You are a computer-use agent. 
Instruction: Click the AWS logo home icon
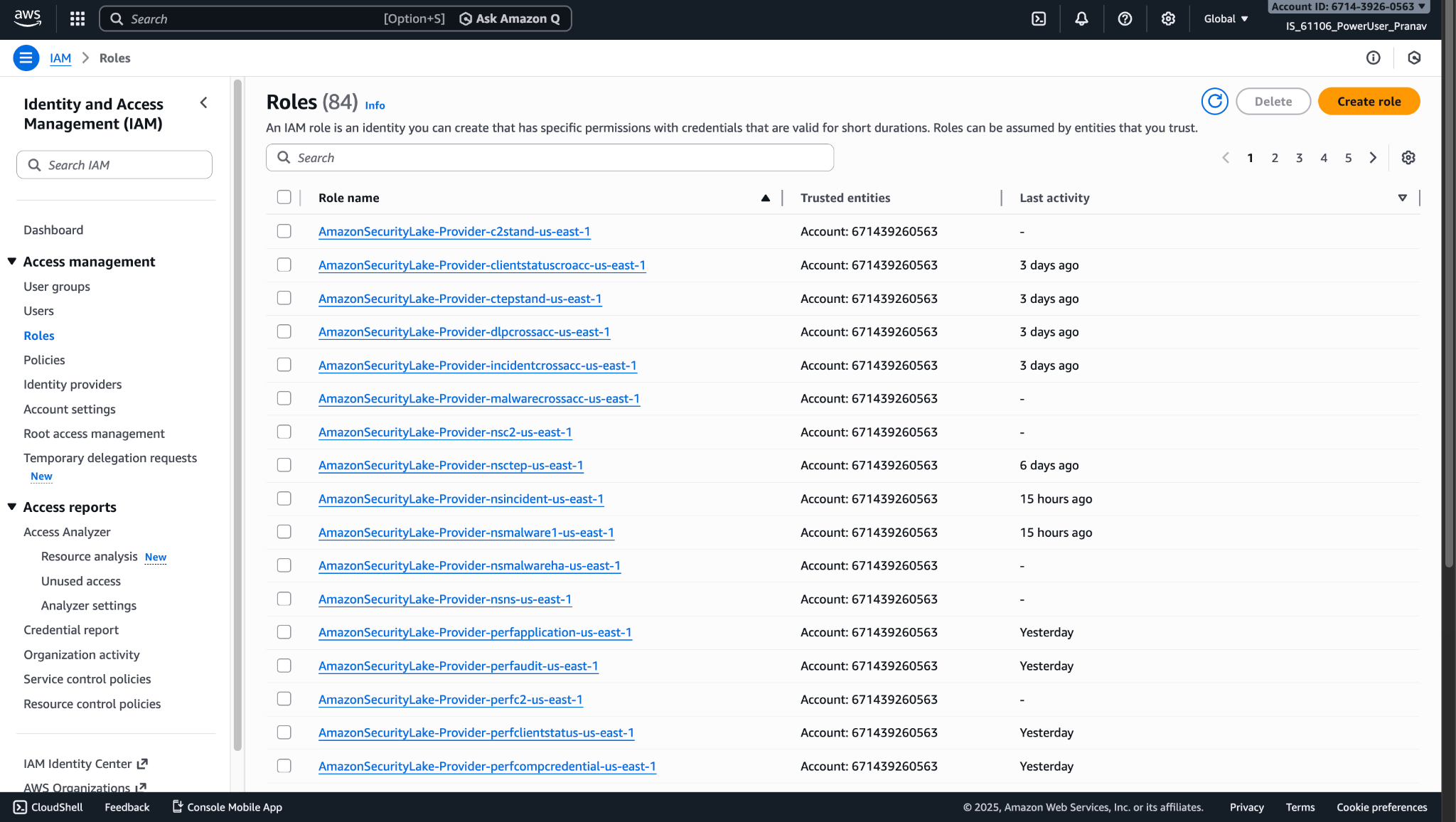tap(28, 18)
